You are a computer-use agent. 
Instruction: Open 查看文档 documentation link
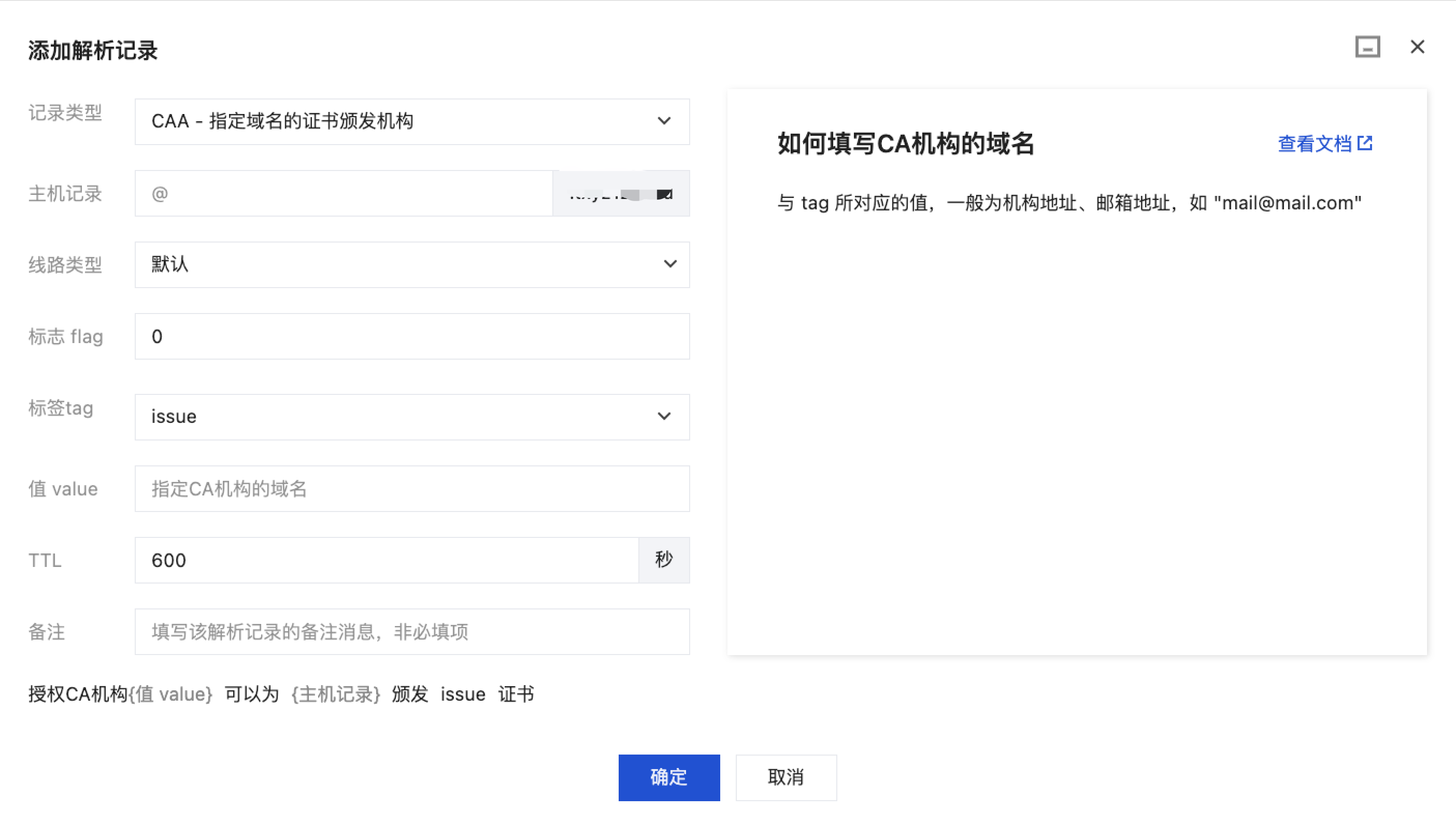1314,144
